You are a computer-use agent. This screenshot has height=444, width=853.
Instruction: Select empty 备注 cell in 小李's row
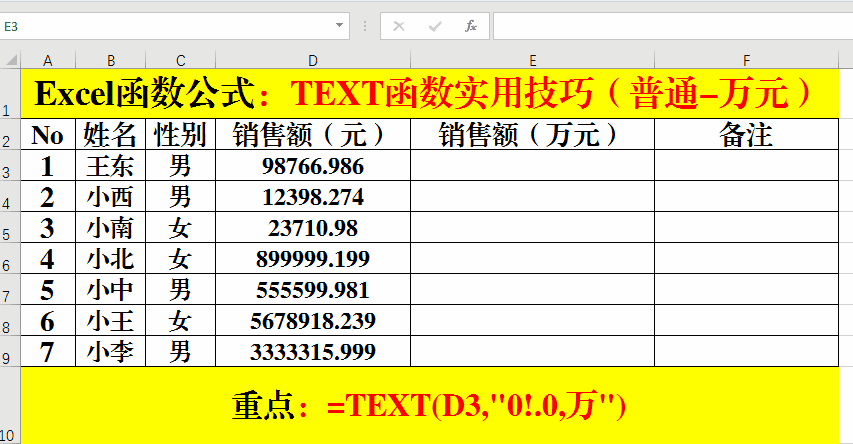click(x=746, y=352)
